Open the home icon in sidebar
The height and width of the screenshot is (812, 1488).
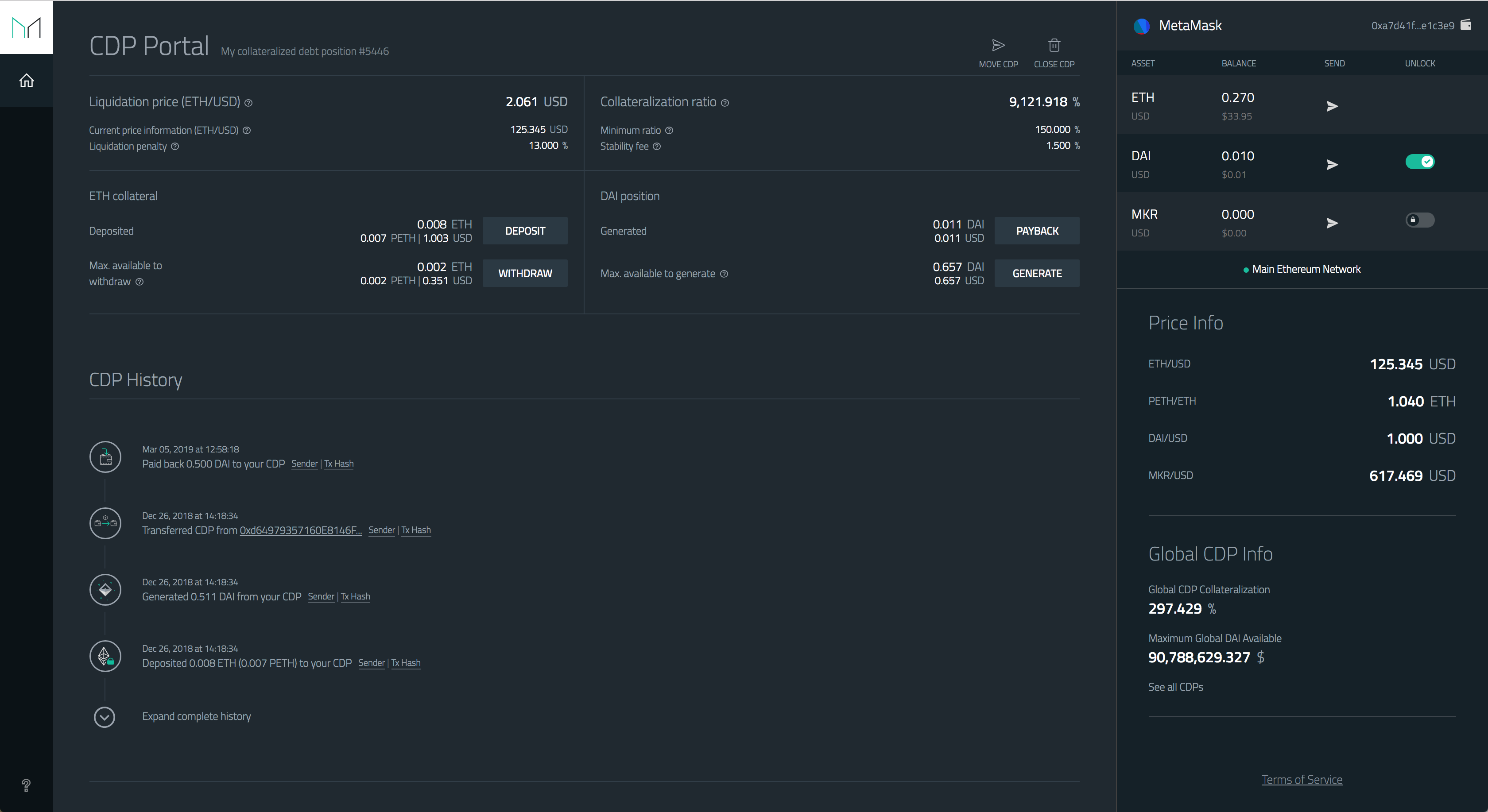27,80
